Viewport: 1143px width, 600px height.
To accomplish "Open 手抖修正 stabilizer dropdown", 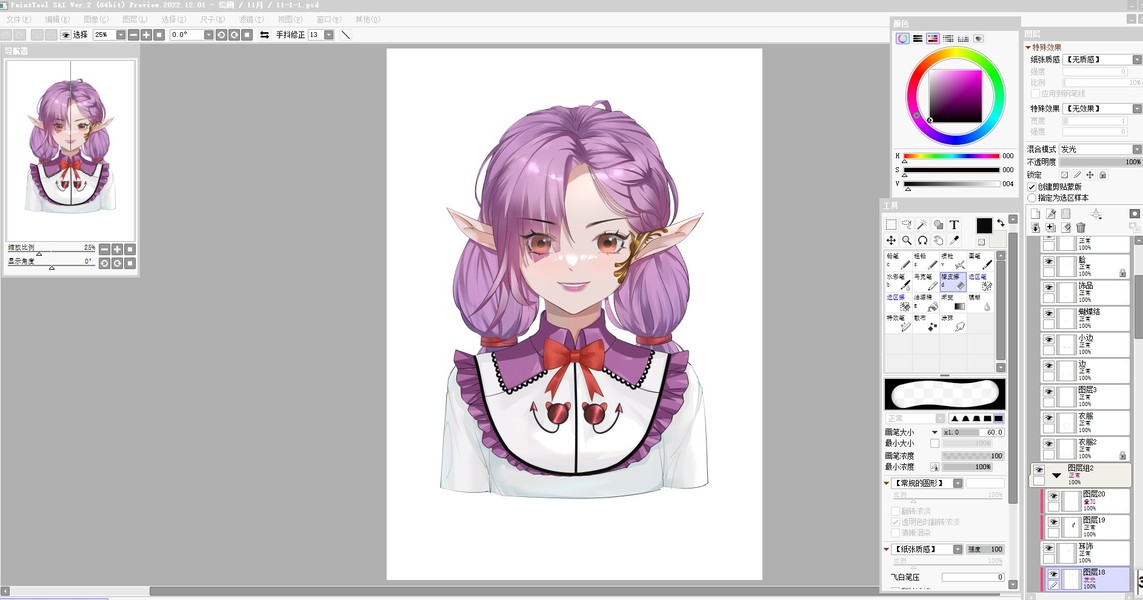I will pyautogui.click(x=329, y=34).
